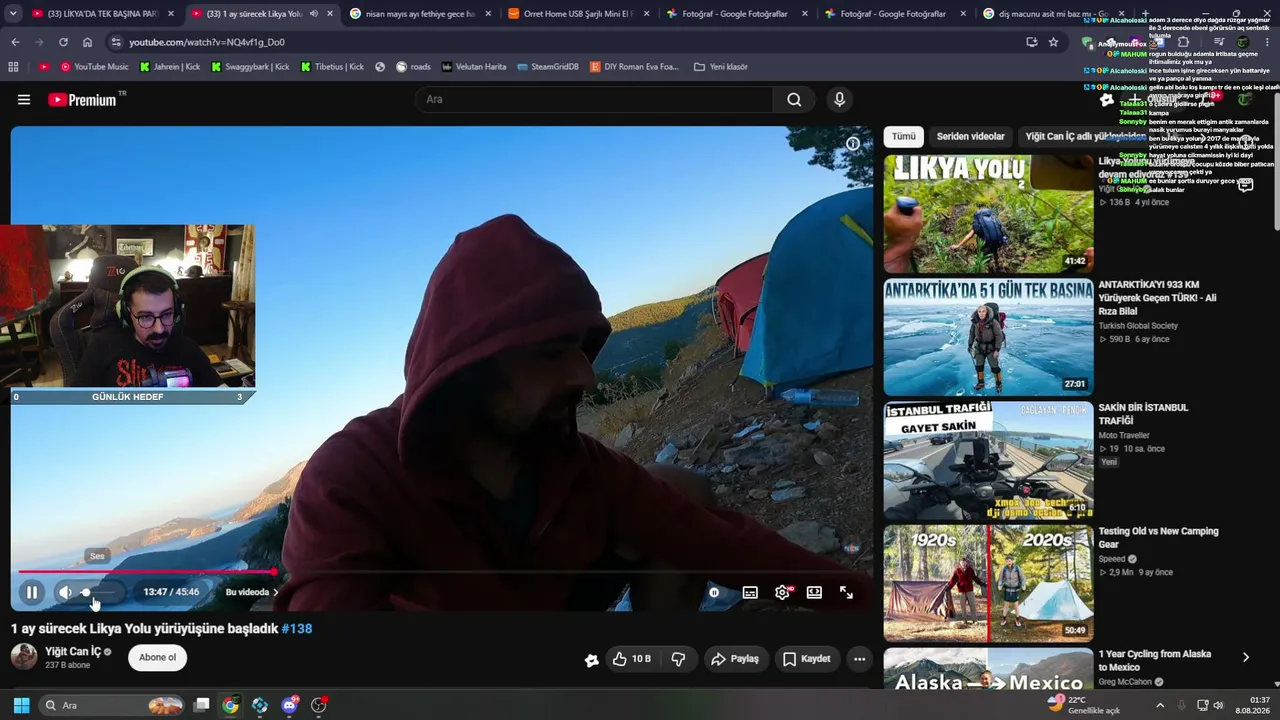Pause the video with the player button
The height and width of the screenshot is (720, 1280).
coord(32,592)
